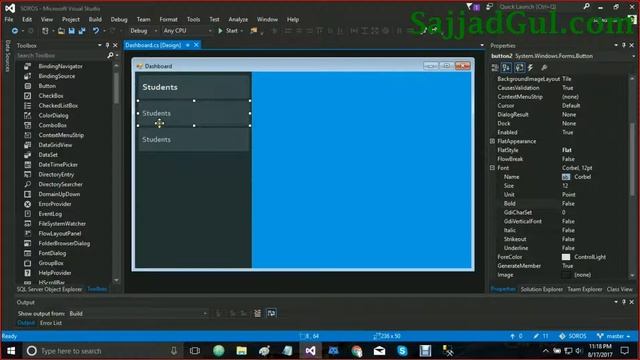640x360 pixels.
Task: Click the SORDS repository status bar item
Action: pyautogui.click(x=573, y=336)
